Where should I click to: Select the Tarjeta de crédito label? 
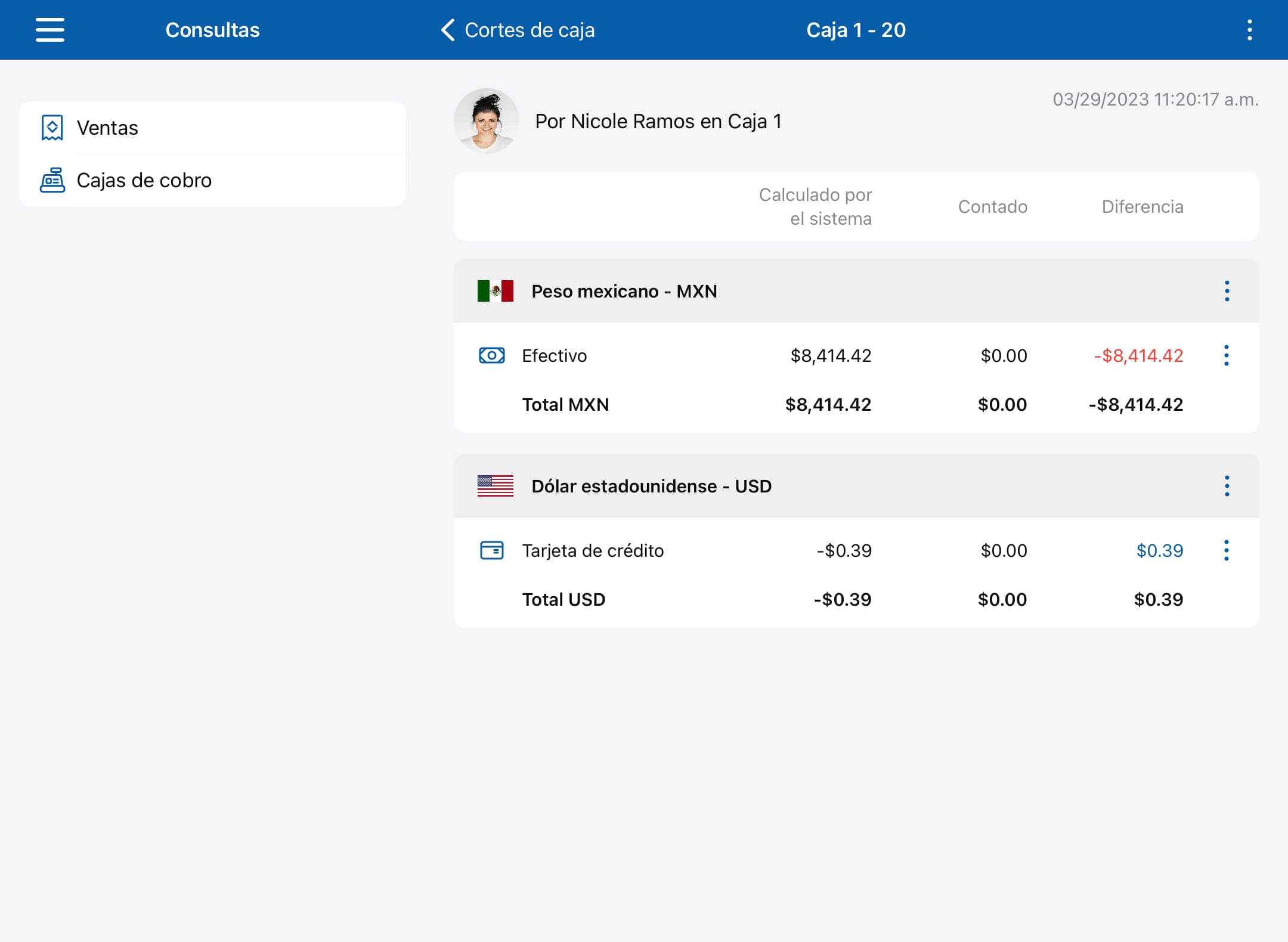(593, 551)
